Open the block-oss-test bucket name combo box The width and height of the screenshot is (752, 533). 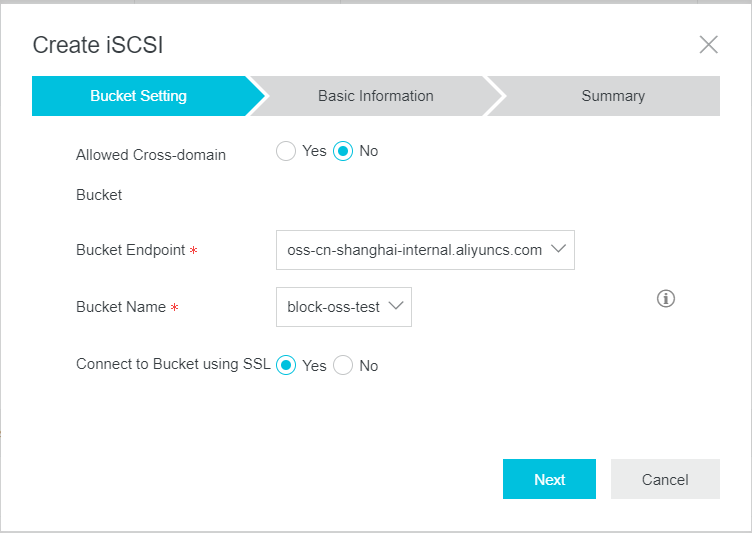click(x=344, y=307)
